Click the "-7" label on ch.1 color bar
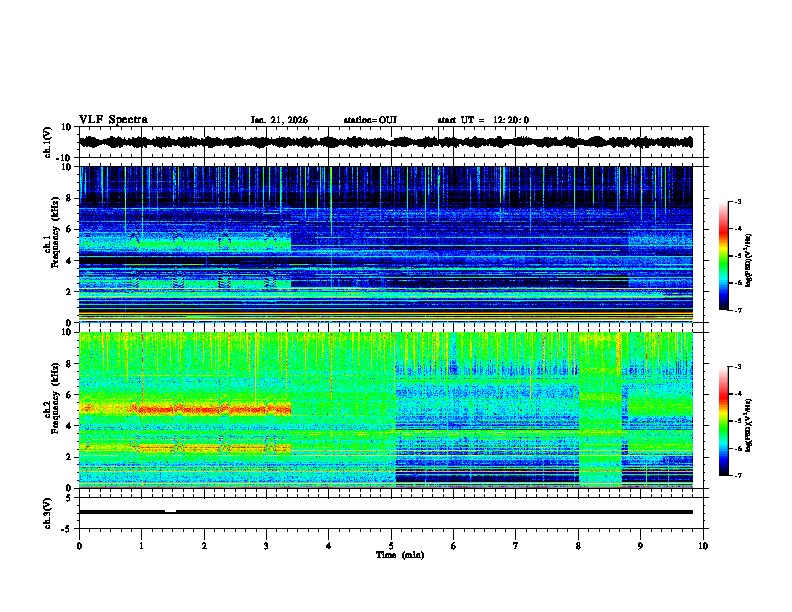This screenshot has width=792, height=612. point(738,311)
